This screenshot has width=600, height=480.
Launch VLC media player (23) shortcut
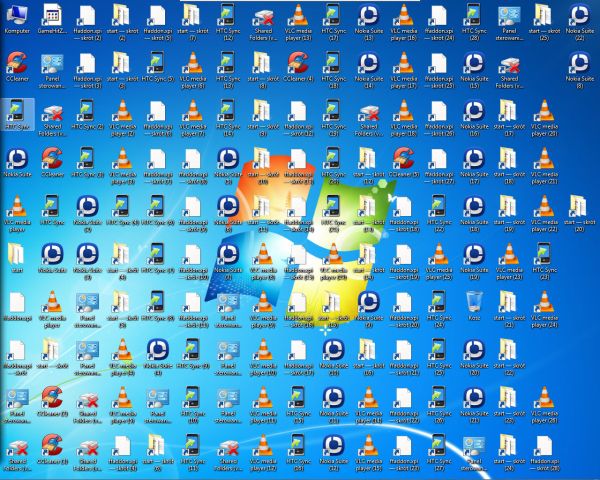click(x=509, y=262)
